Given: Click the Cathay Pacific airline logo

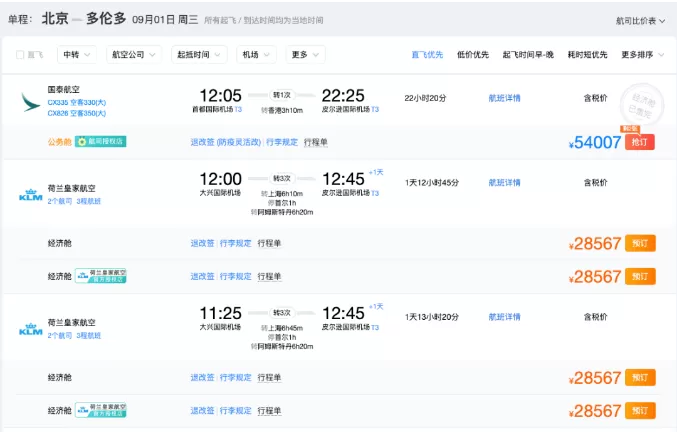Looking at the screenshot, I should (x=31, y=102).
